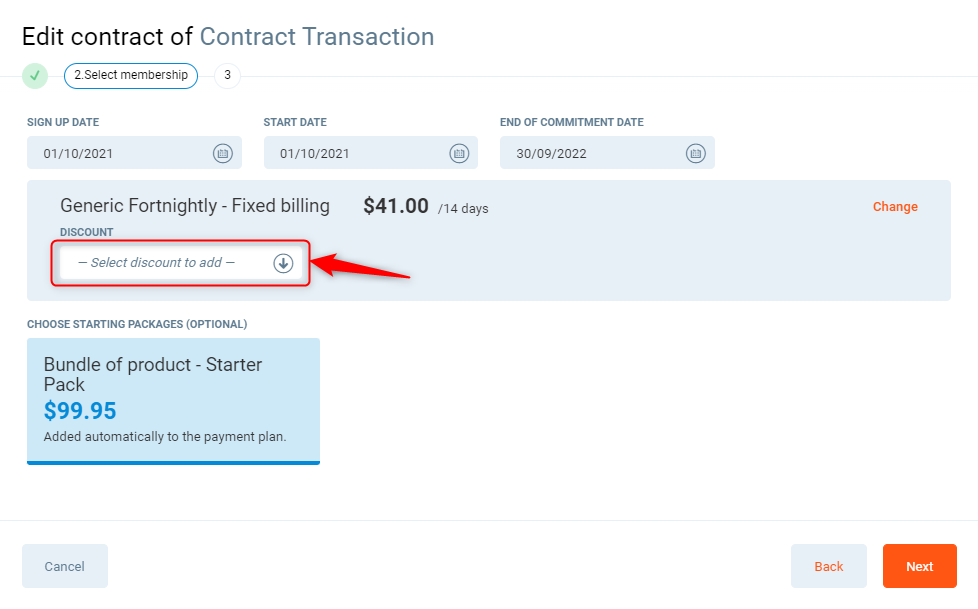This screenshot has width=978, height=609.
Task: Click the $99.95 starter pack price
Action: (x=80, y=411)
